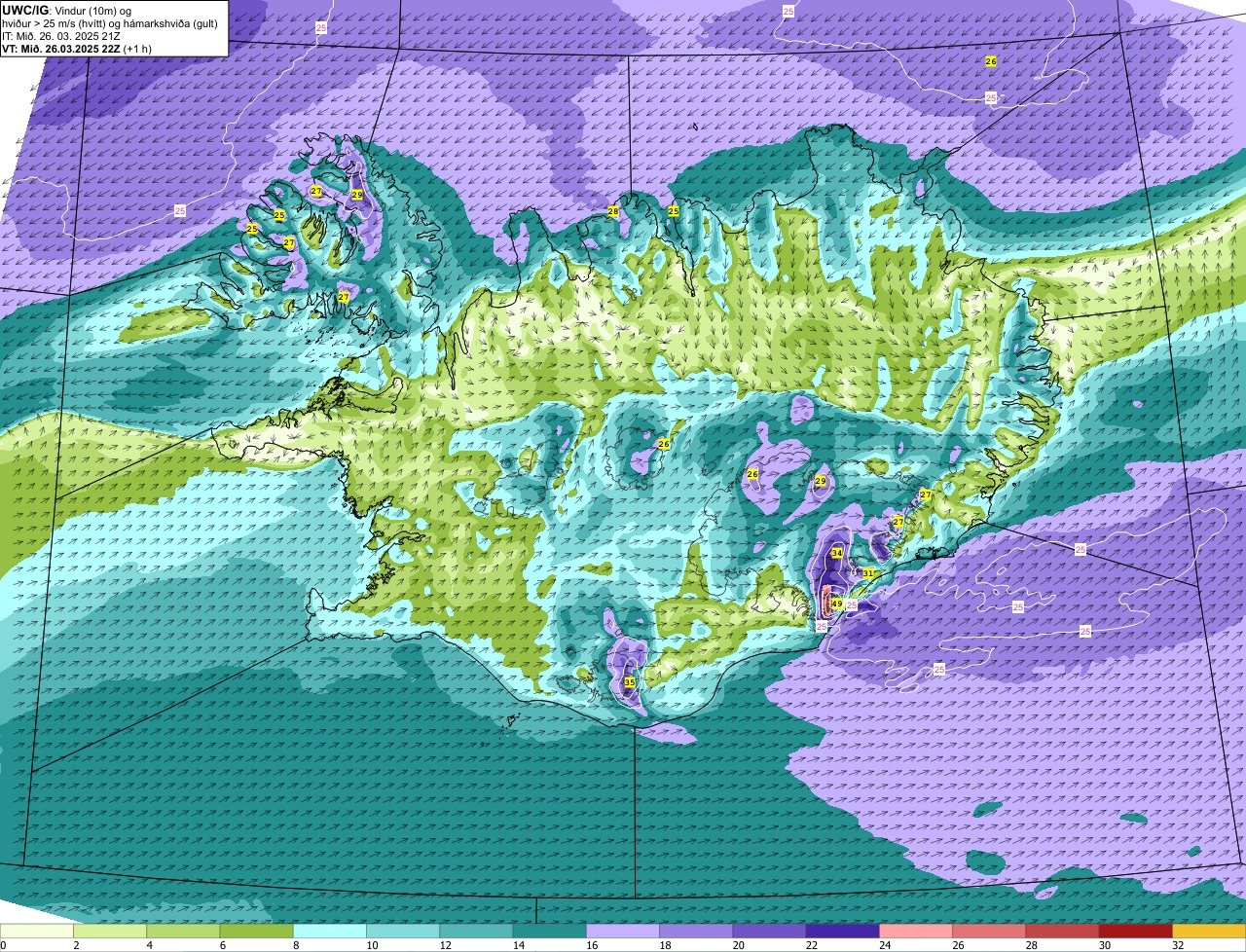Select the legend tick label 16

point(592,945)
